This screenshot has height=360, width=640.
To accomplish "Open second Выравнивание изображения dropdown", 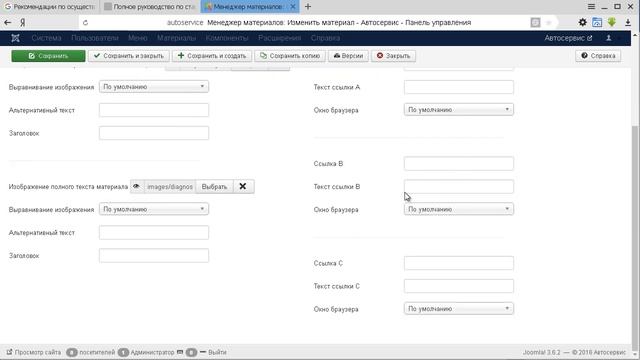I will pos(154,209).
